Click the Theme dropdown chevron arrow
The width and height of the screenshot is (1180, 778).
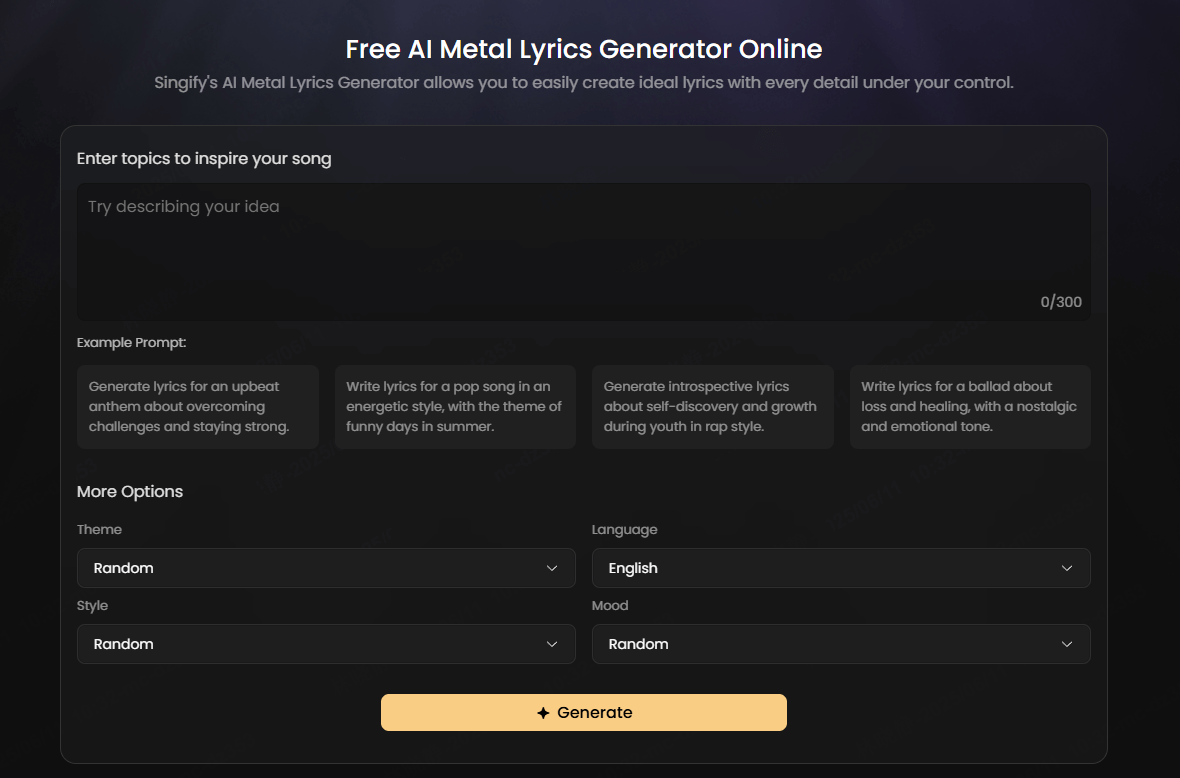552,567
